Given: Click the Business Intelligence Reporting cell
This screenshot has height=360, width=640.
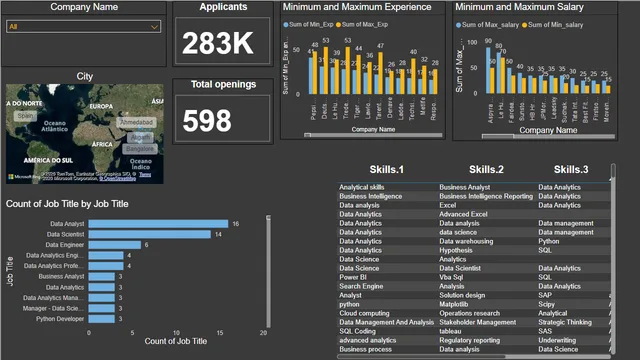Looking at the screenshot, I should click(x=486, y=196).
